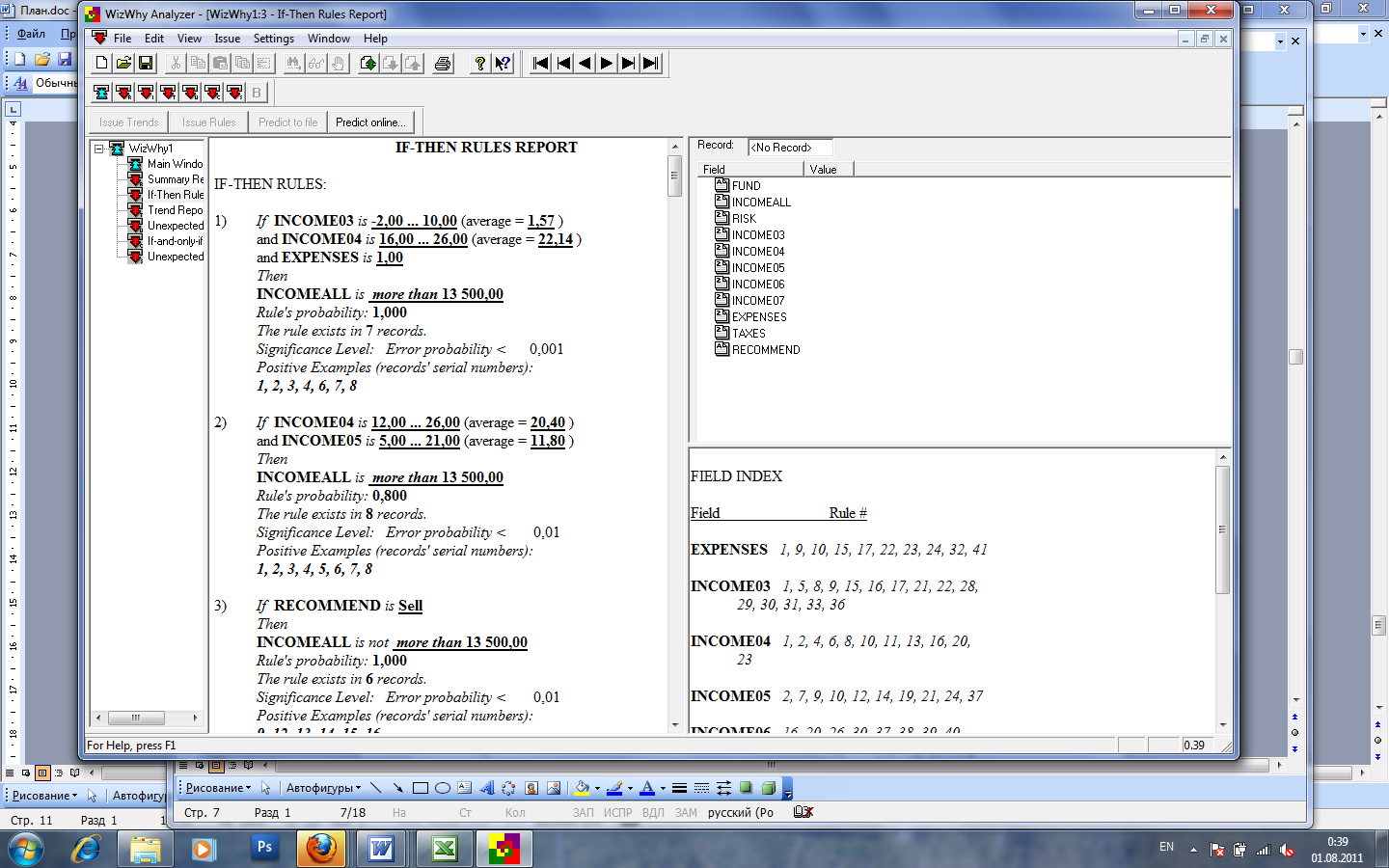Click the Issue Trends button
Viewport: 1389px width, 868px height.
tap(128, 122)
